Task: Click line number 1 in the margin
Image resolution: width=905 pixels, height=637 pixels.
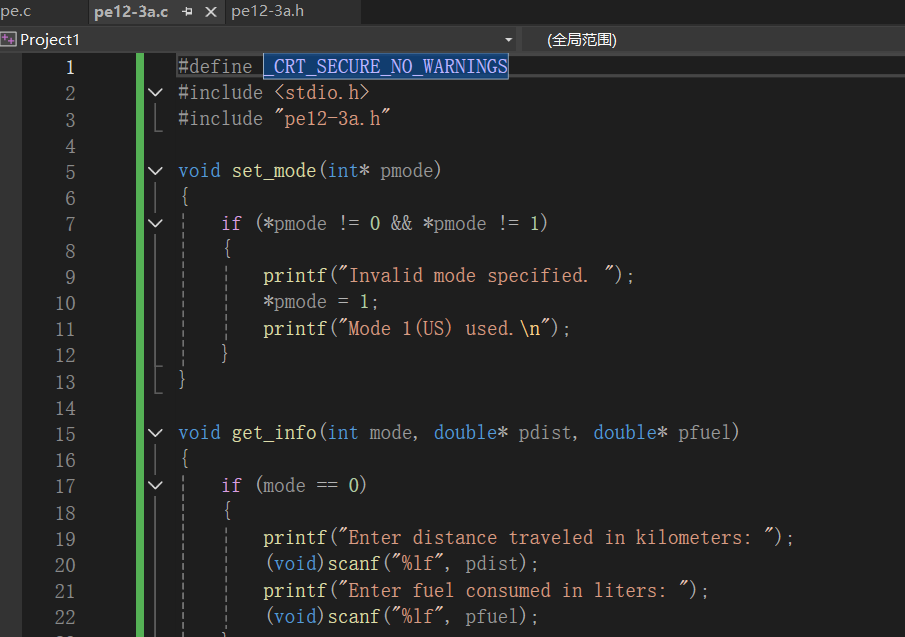Action: coord(70,68)
